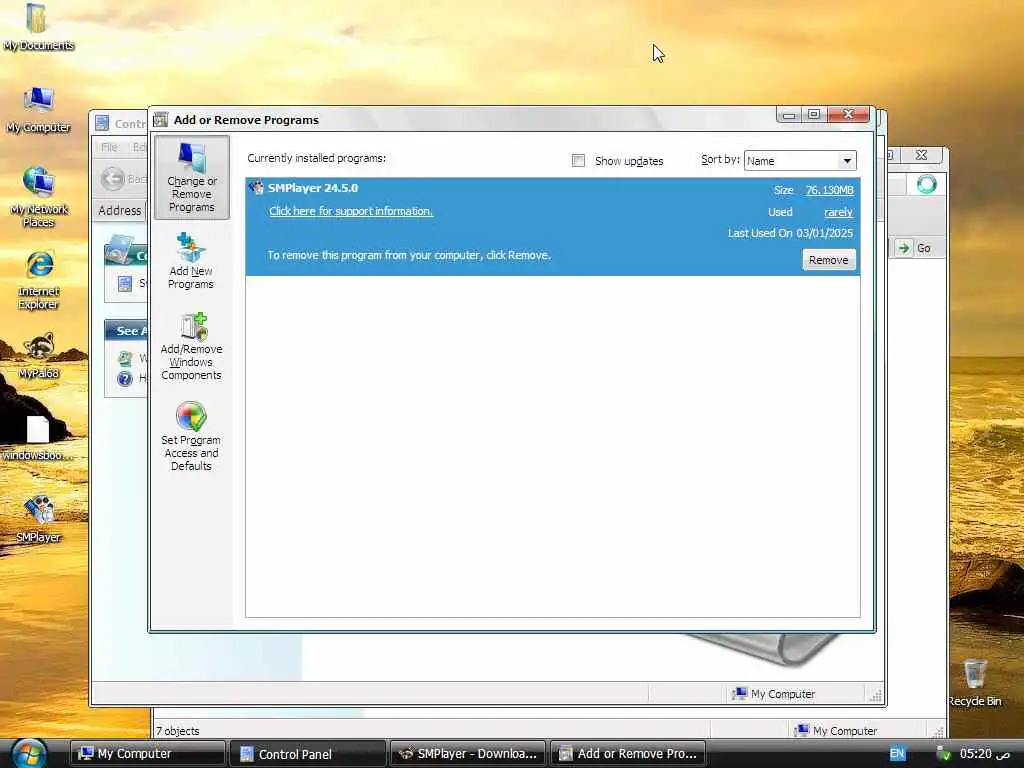Click Remove button for SMPlayer

828,260
